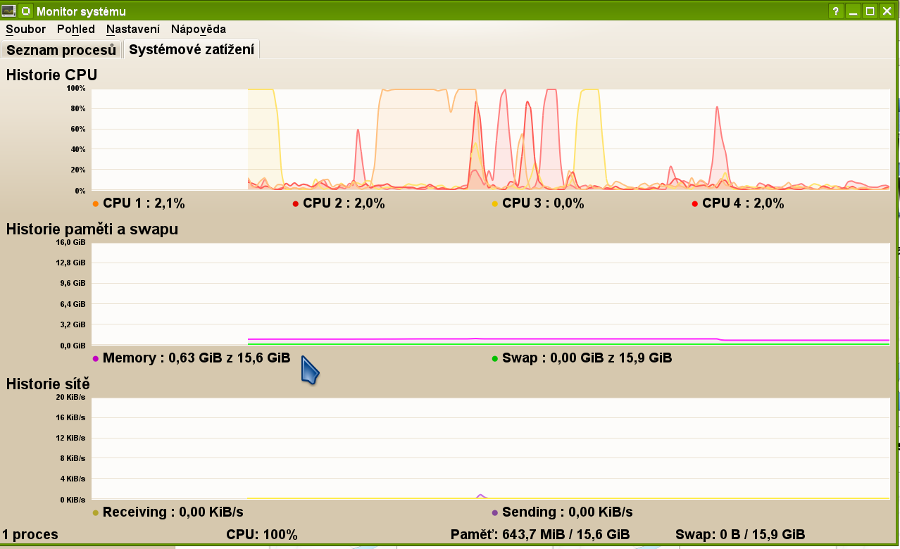
Task: Click the green Swap legend dot
Action: click(494, 358)
